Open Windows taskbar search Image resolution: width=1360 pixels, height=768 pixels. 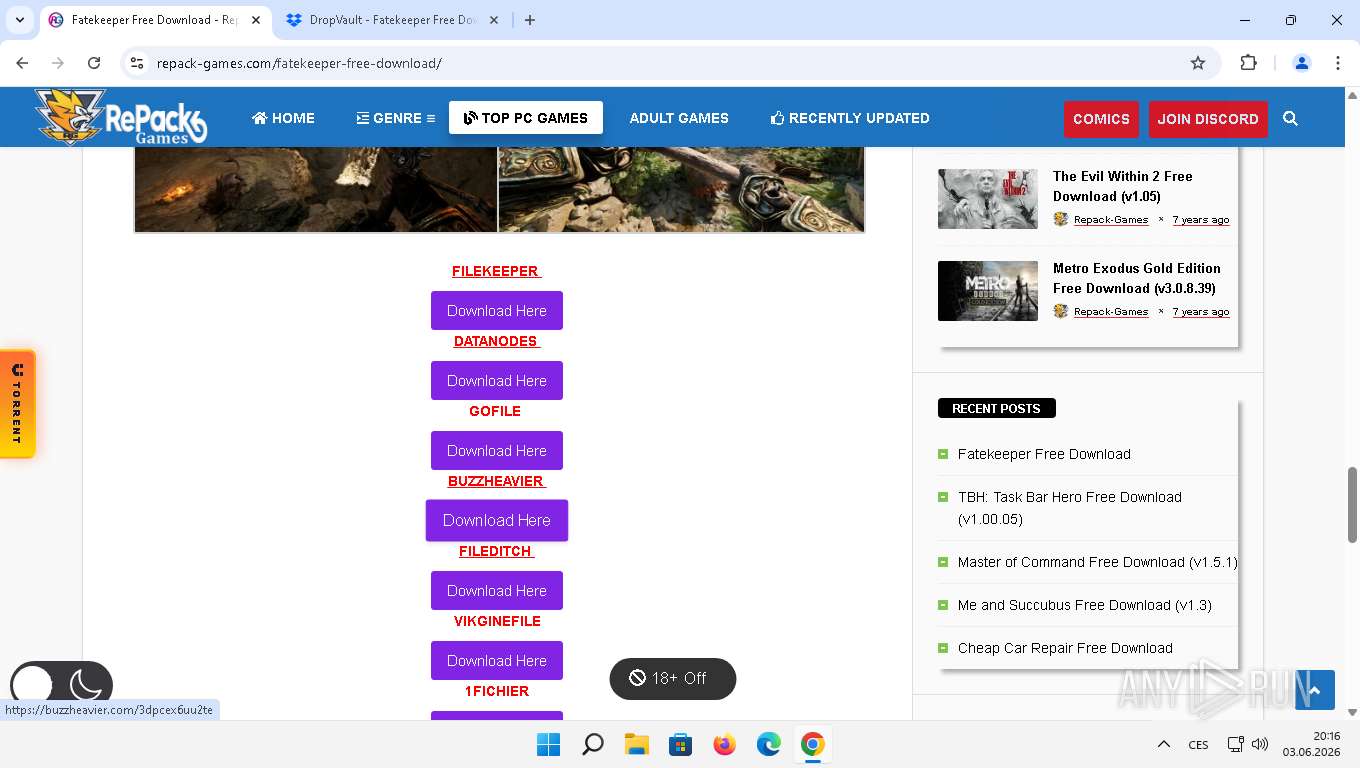(x=593, y=744)
